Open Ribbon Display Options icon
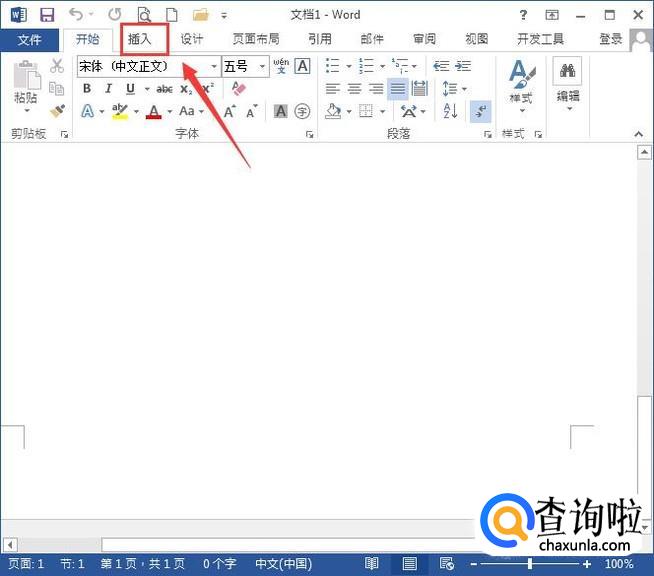Image resolution: width=654 pixels, height=576 pixels. [552, 15]
